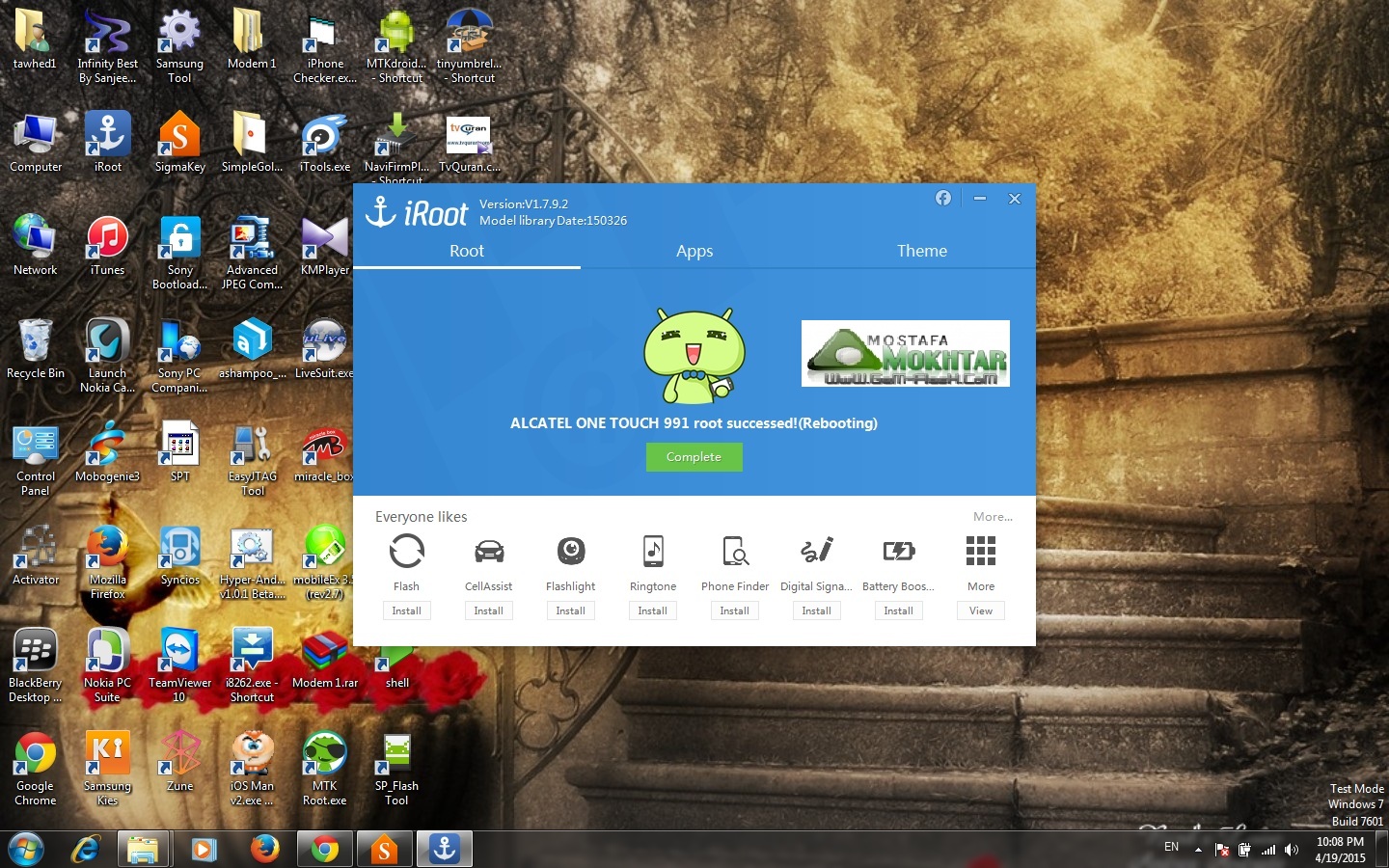Click the iRoot taskbar button
This screenshot has height=868, width=1389.
pyautogui.click(x=444, y=849)
